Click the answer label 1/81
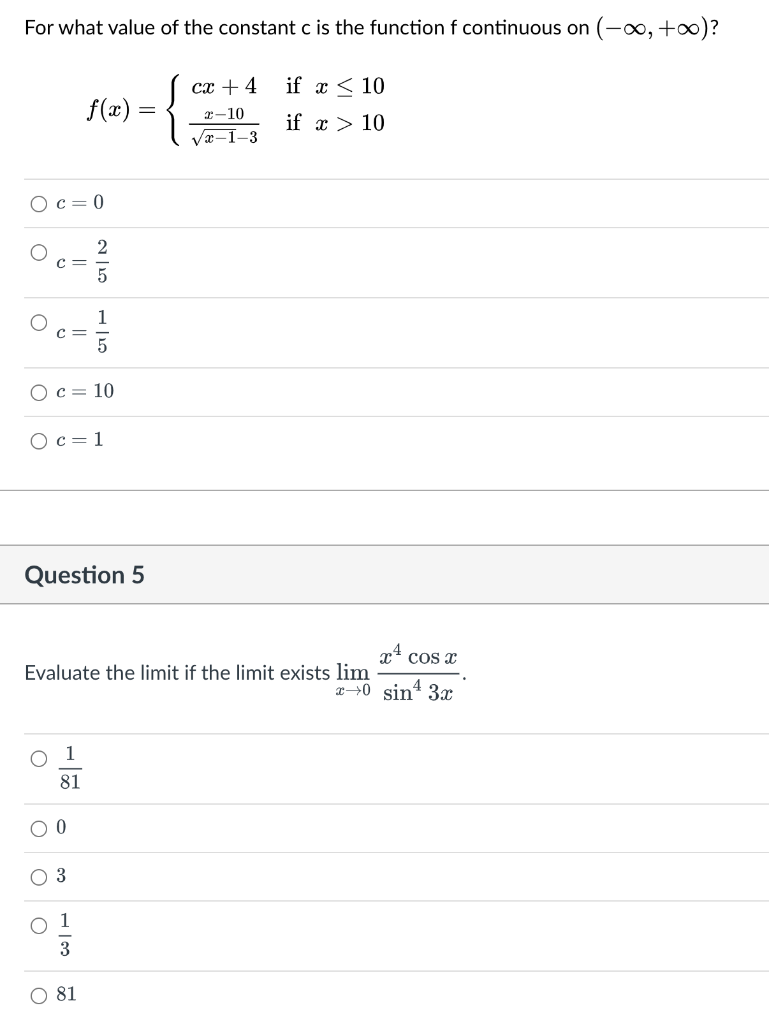 coord(69,765)
